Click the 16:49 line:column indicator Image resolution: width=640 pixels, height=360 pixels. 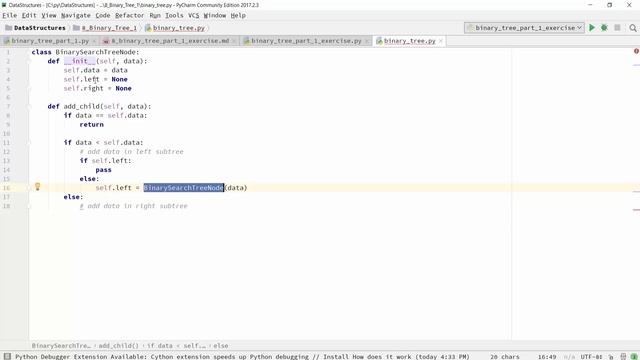(547, 357)
